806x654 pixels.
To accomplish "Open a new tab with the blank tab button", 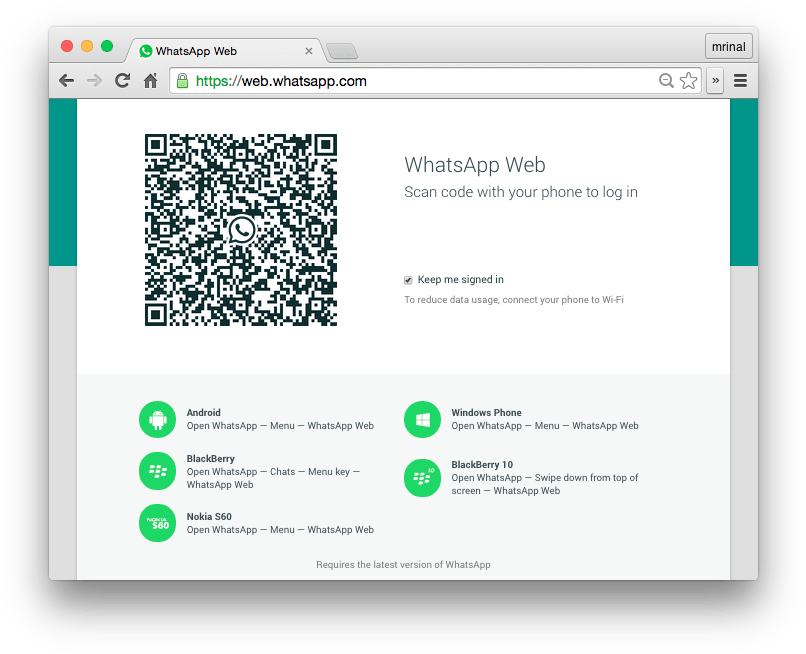I will [342, 51].
